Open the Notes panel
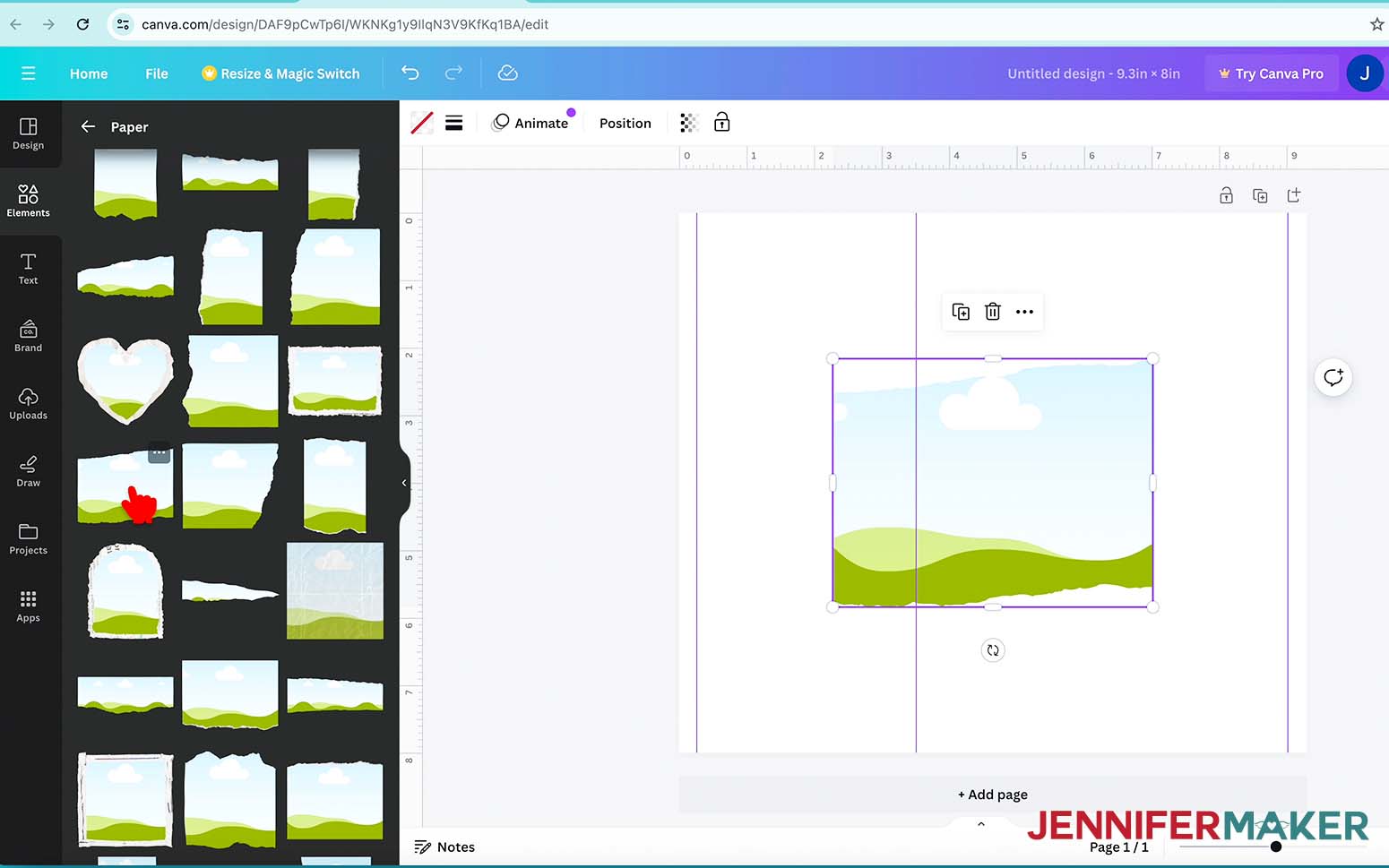1389x868 pixels. tap(444, 847)
